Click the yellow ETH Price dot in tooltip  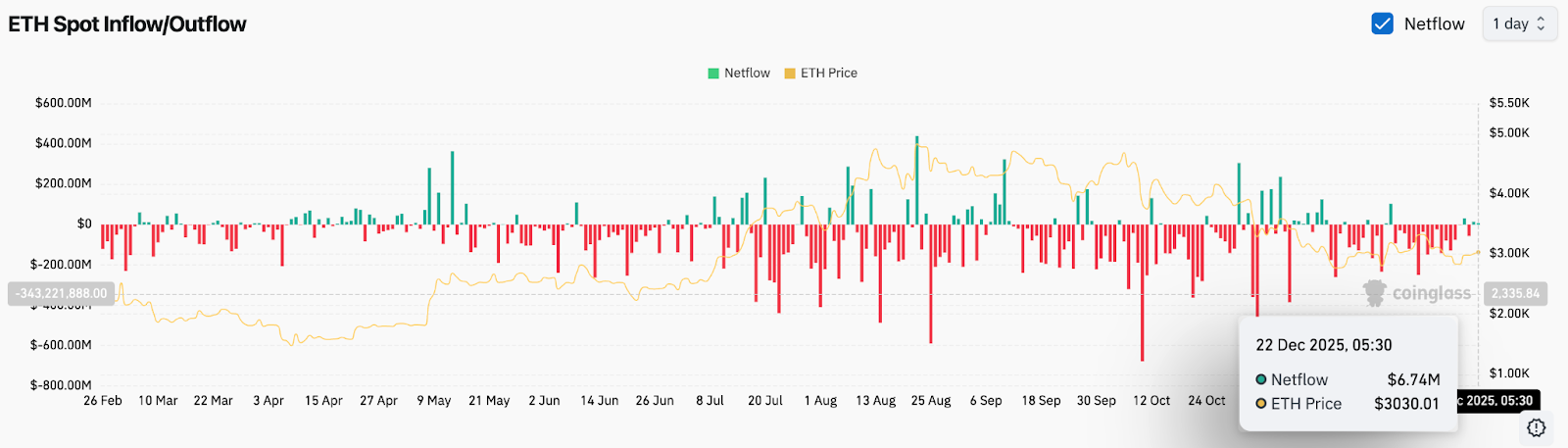tap(1261, 404)
